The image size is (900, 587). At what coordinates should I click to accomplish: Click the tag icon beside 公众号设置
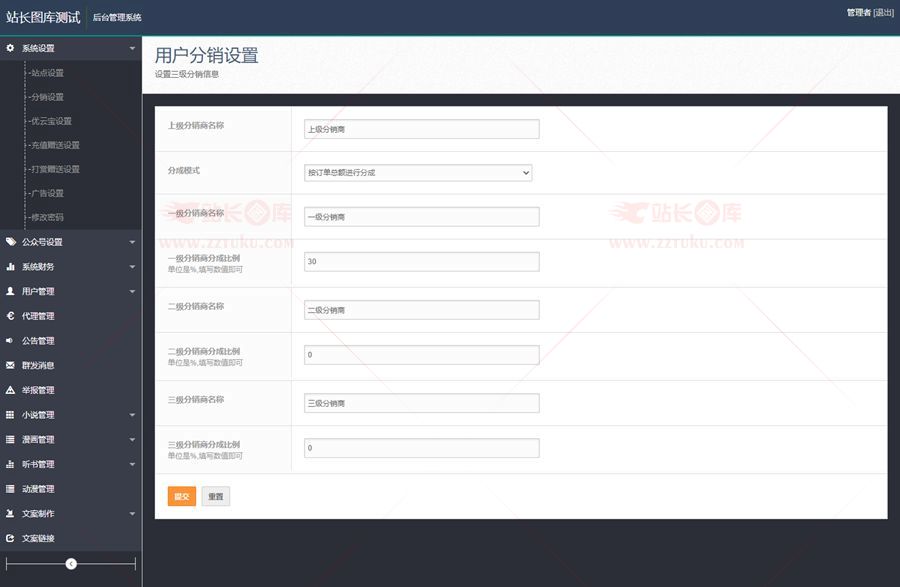click(10, 242)
